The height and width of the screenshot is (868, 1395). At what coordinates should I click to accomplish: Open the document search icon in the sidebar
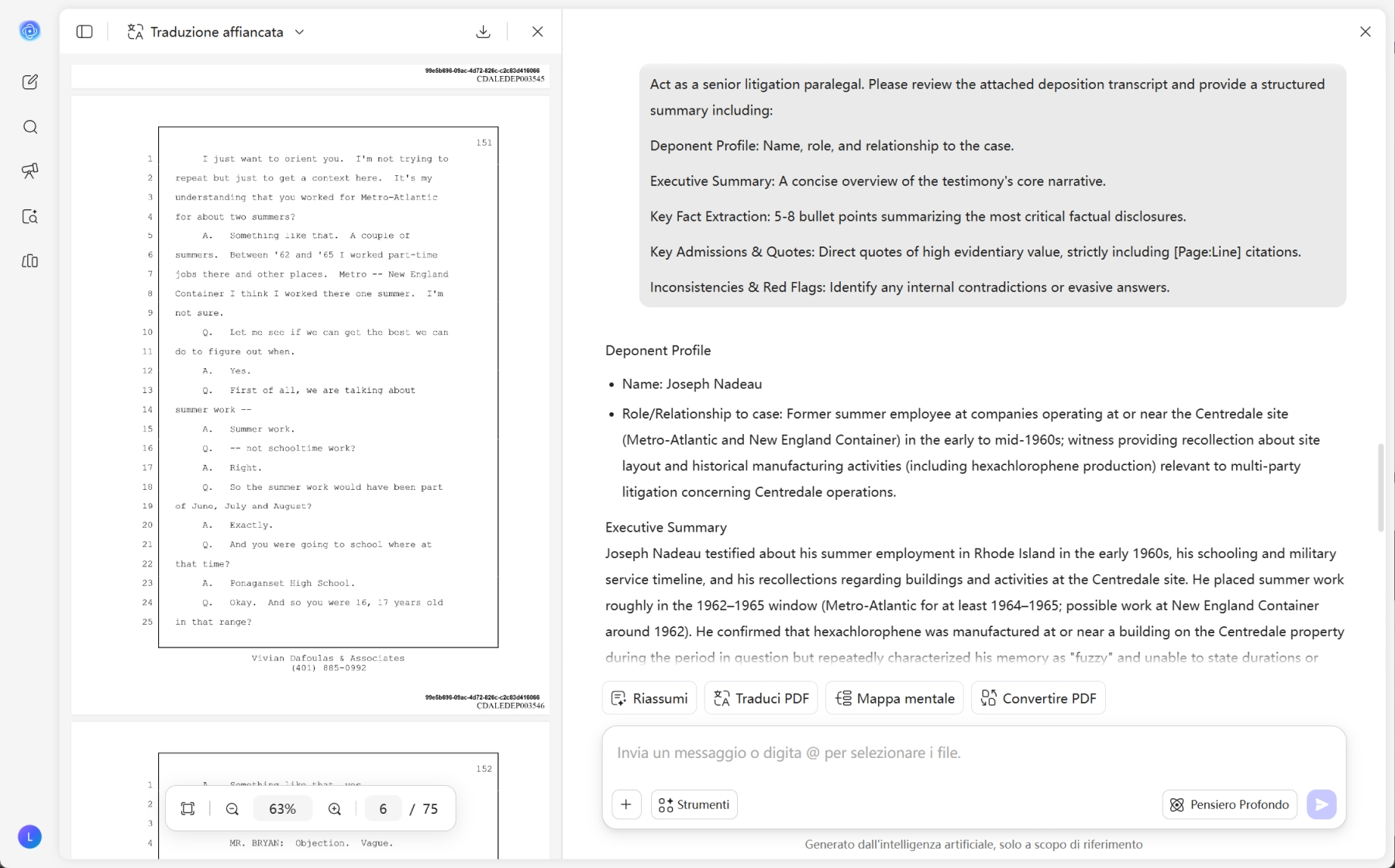(x=29, y=216)
